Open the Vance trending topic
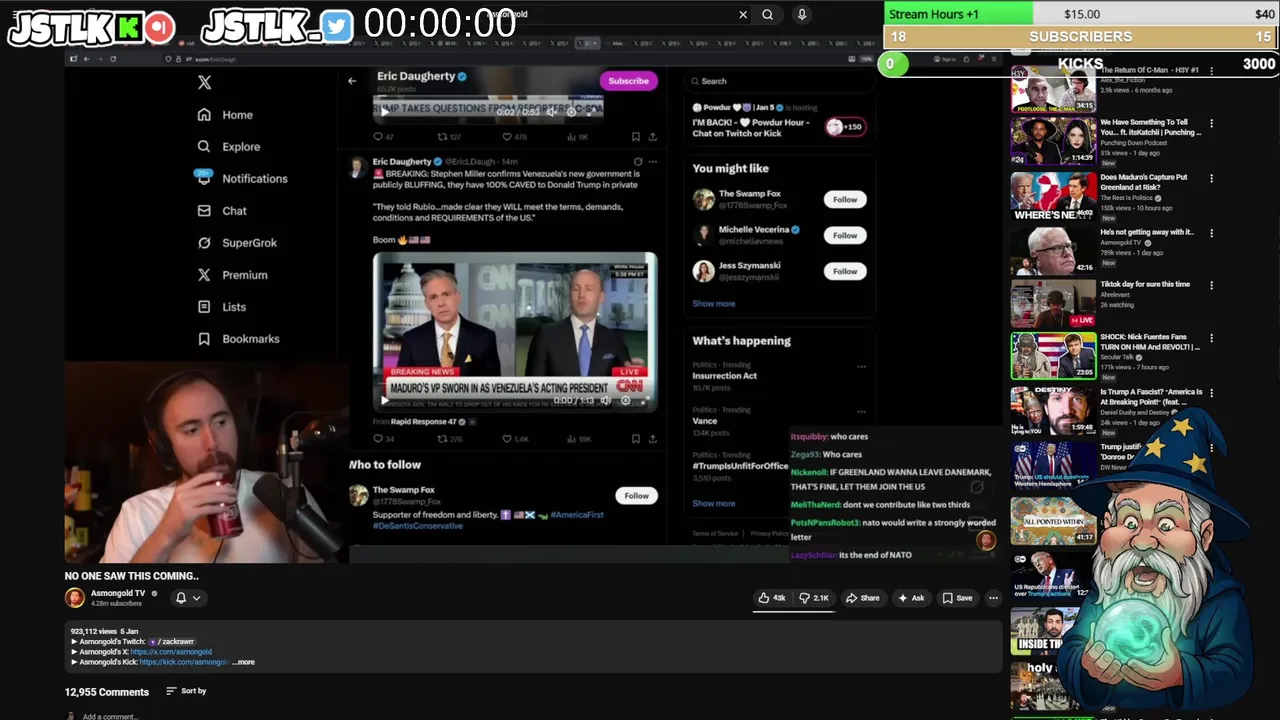 click(704, 421)
